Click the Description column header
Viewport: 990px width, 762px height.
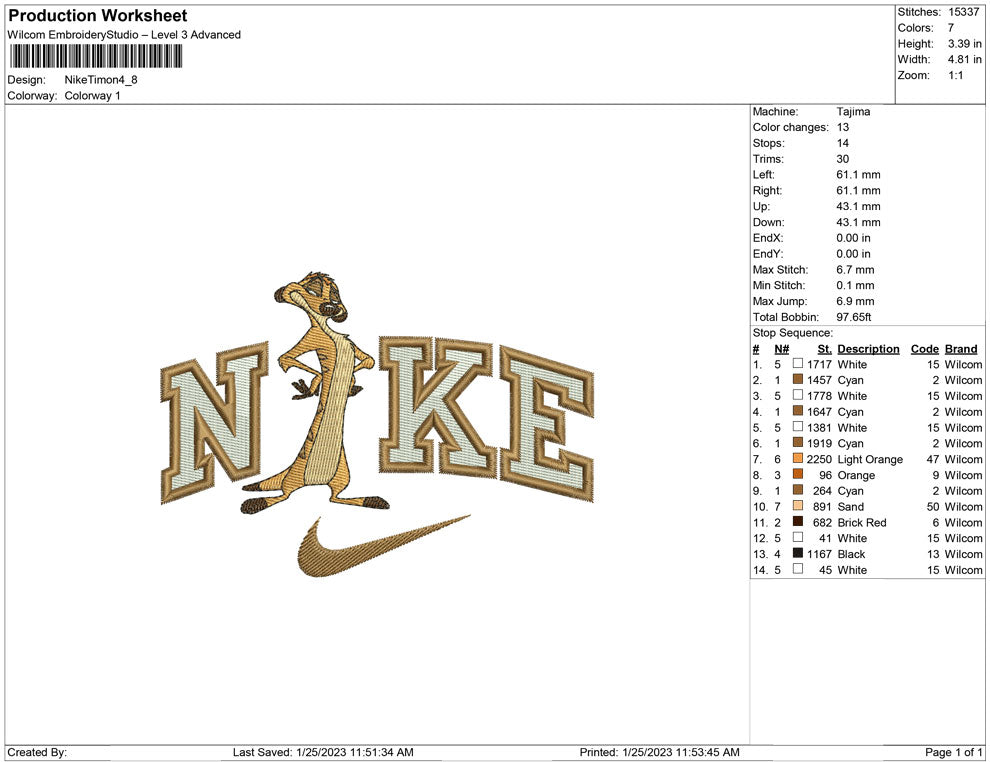tap(868, 349)
